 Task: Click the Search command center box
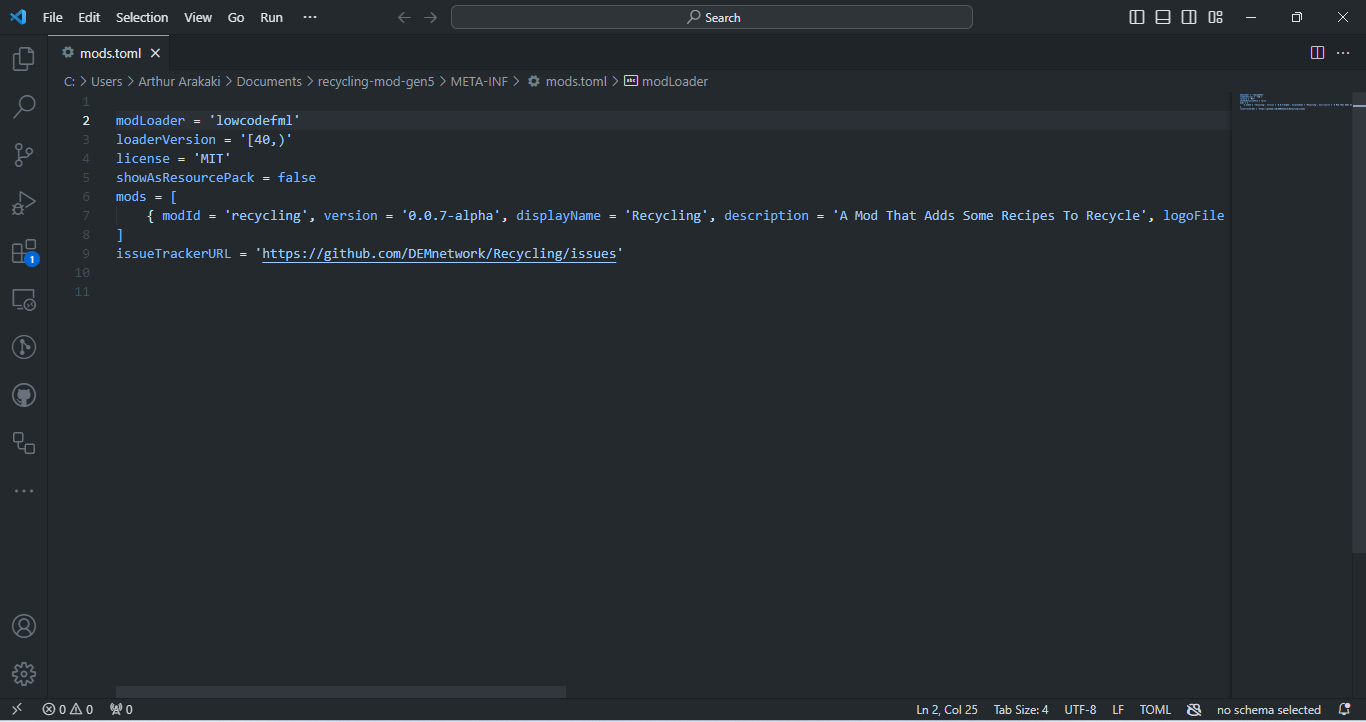coord(712,17)
